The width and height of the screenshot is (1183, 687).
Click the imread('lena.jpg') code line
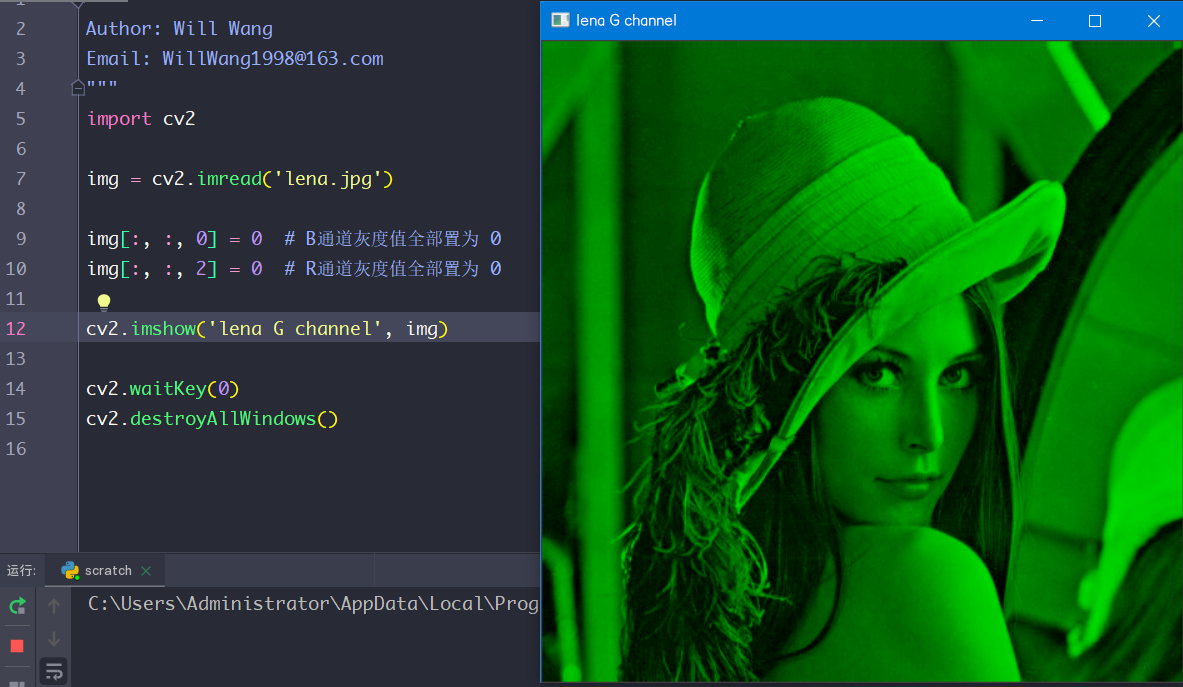click(x=240, y=179)
